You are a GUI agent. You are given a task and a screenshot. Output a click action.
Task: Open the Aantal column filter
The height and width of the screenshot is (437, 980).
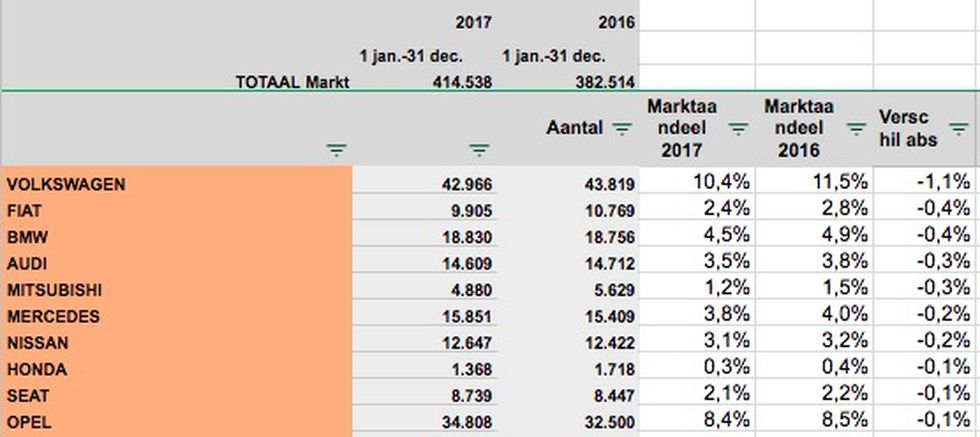point(622,129)
